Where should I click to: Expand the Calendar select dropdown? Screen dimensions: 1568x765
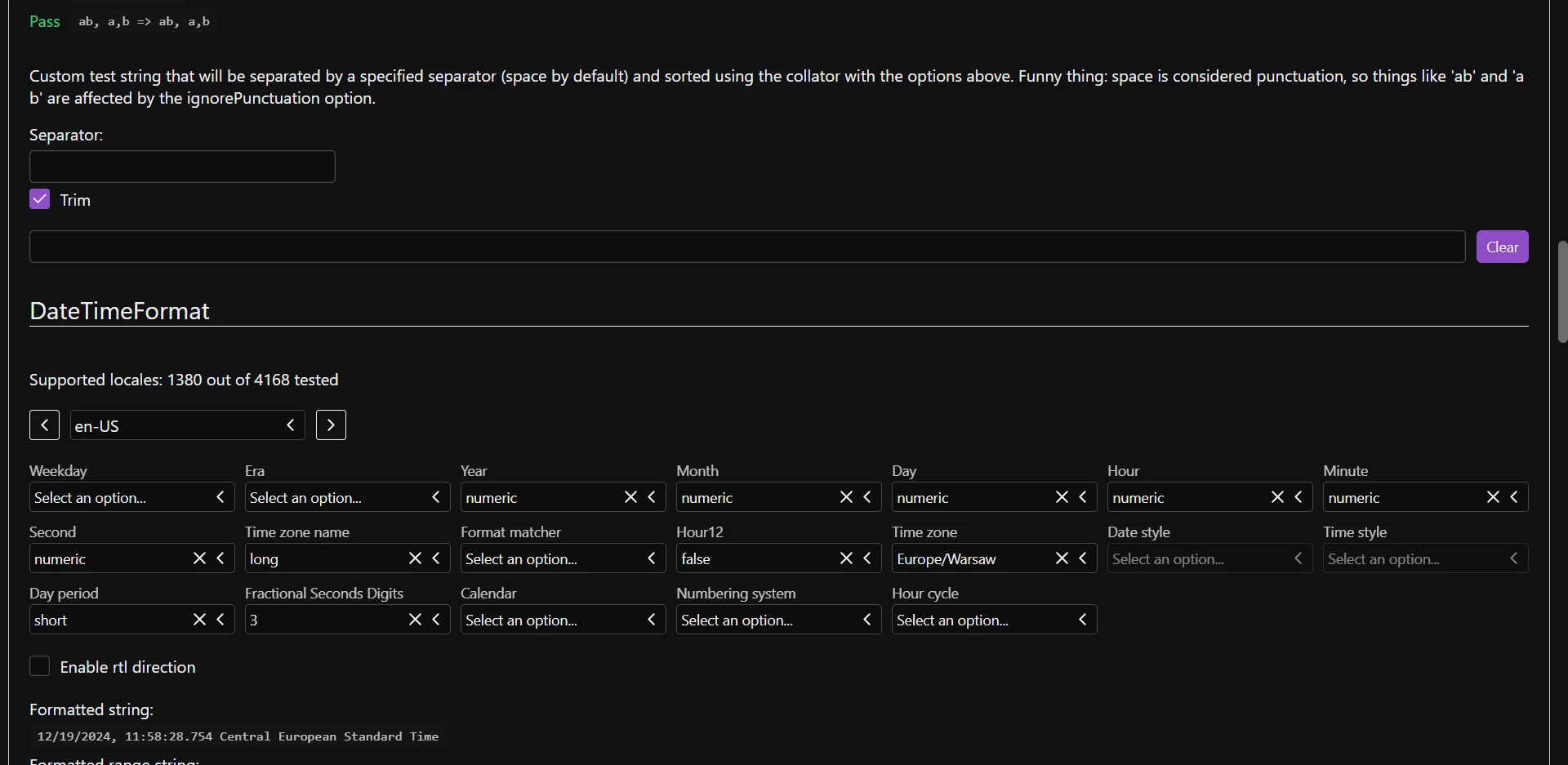pos(563,620)
